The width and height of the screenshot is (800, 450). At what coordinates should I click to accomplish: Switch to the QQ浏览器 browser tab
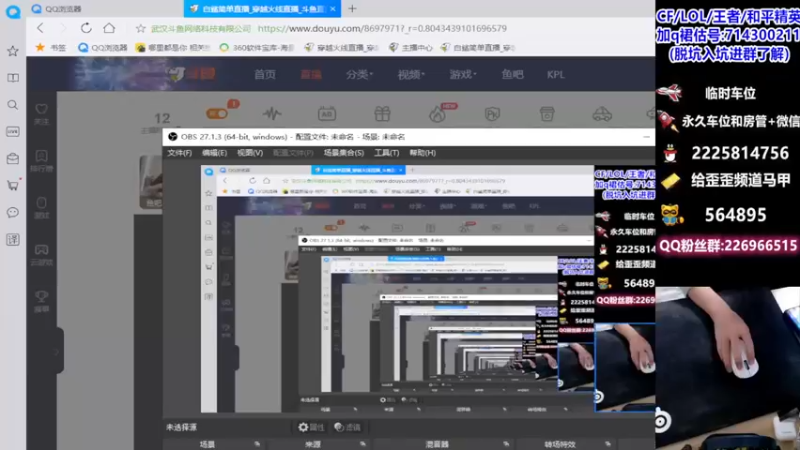105,9
